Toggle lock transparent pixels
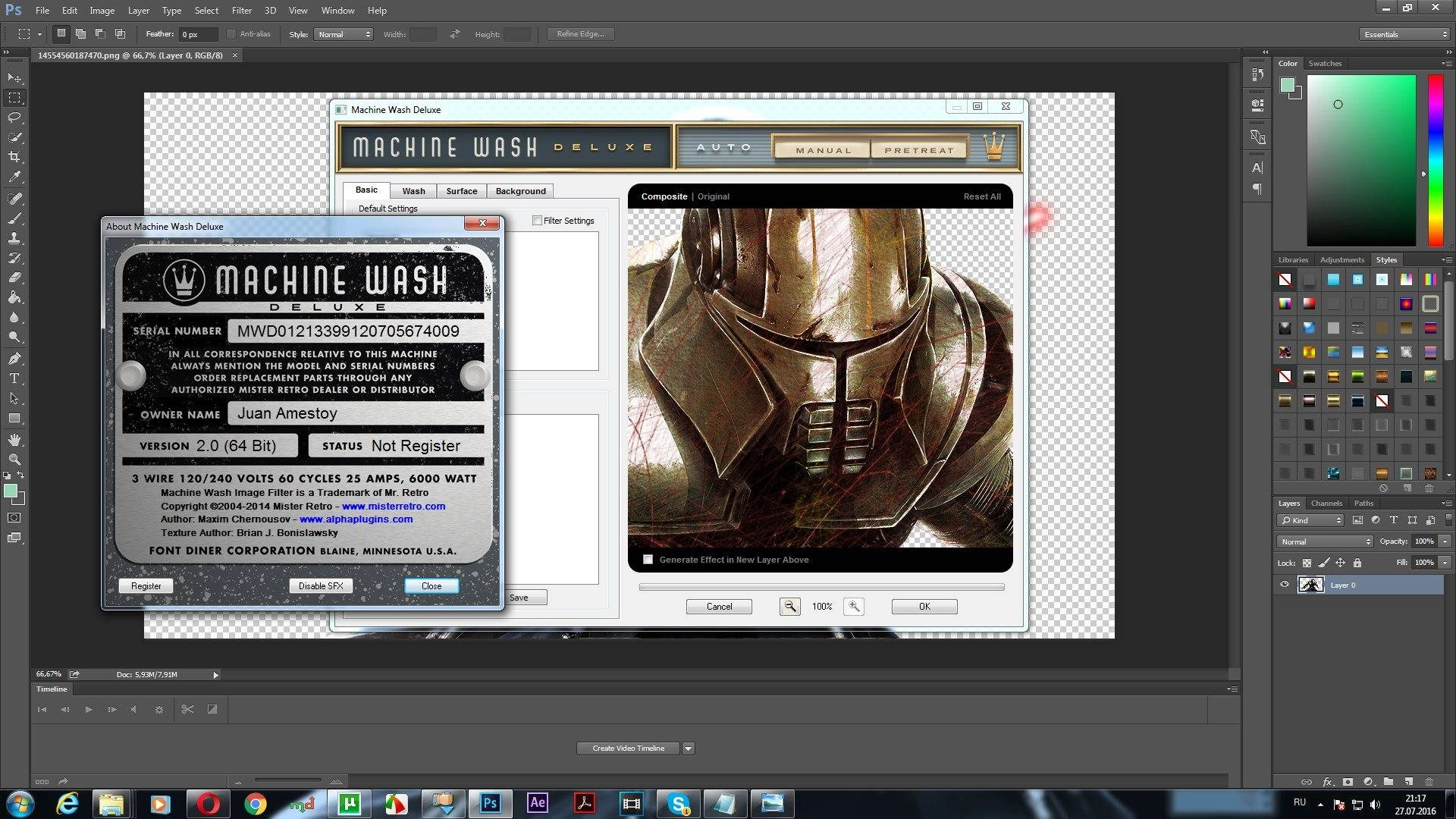The height and width of the screenshot is (819, 1456). 1307,563
